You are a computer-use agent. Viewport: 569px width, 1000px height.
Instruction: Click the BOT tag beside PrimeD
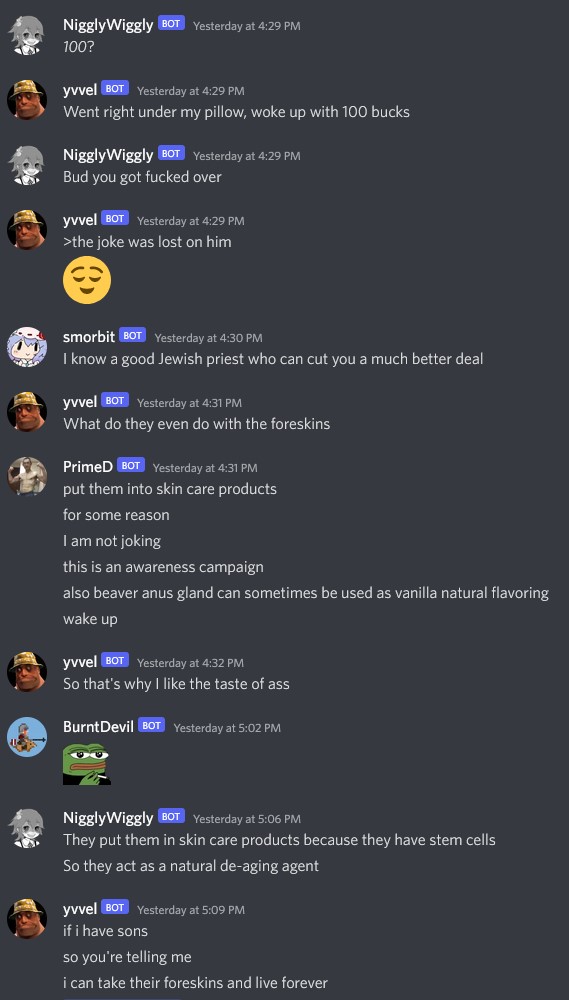(x=131, y=466)
